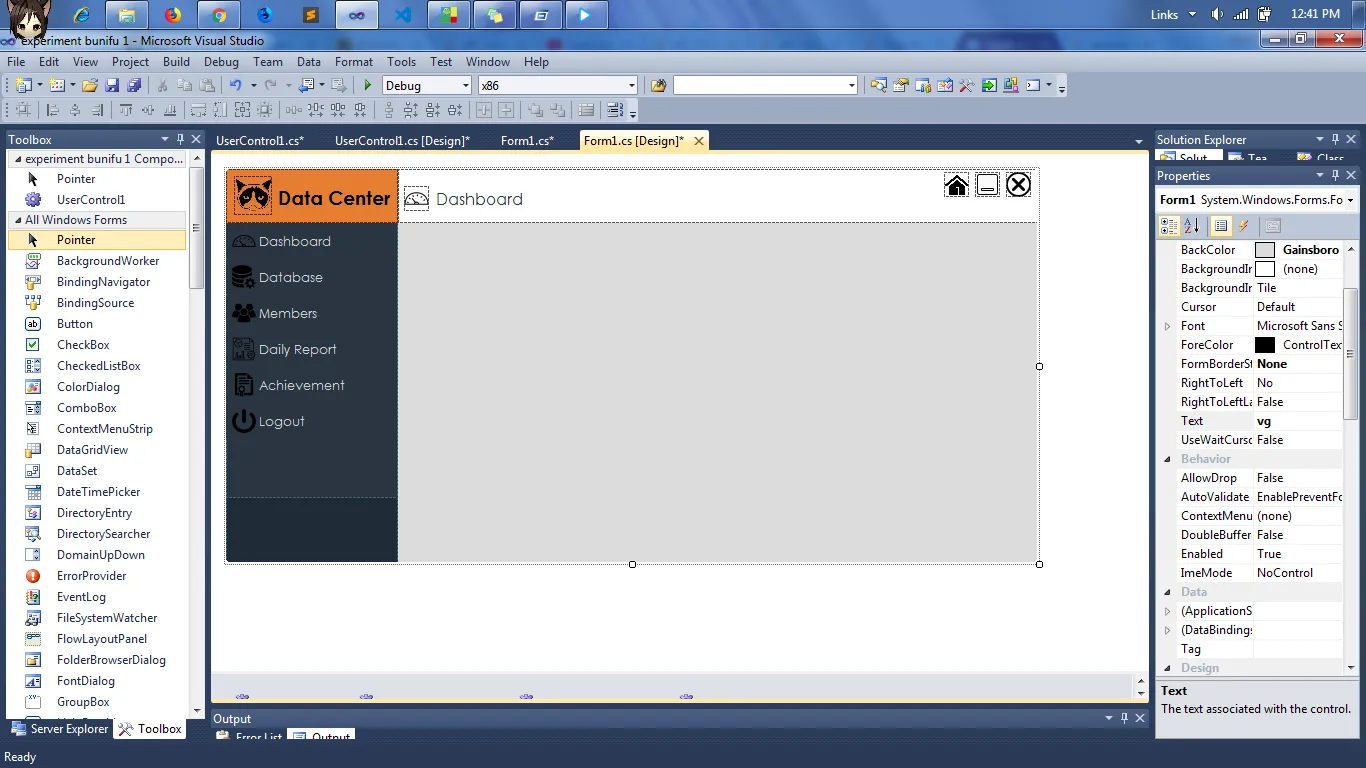The image size is (1366, 768).
Task: Open Google Chrome from the taskbar
Action: tap(220, 15)
